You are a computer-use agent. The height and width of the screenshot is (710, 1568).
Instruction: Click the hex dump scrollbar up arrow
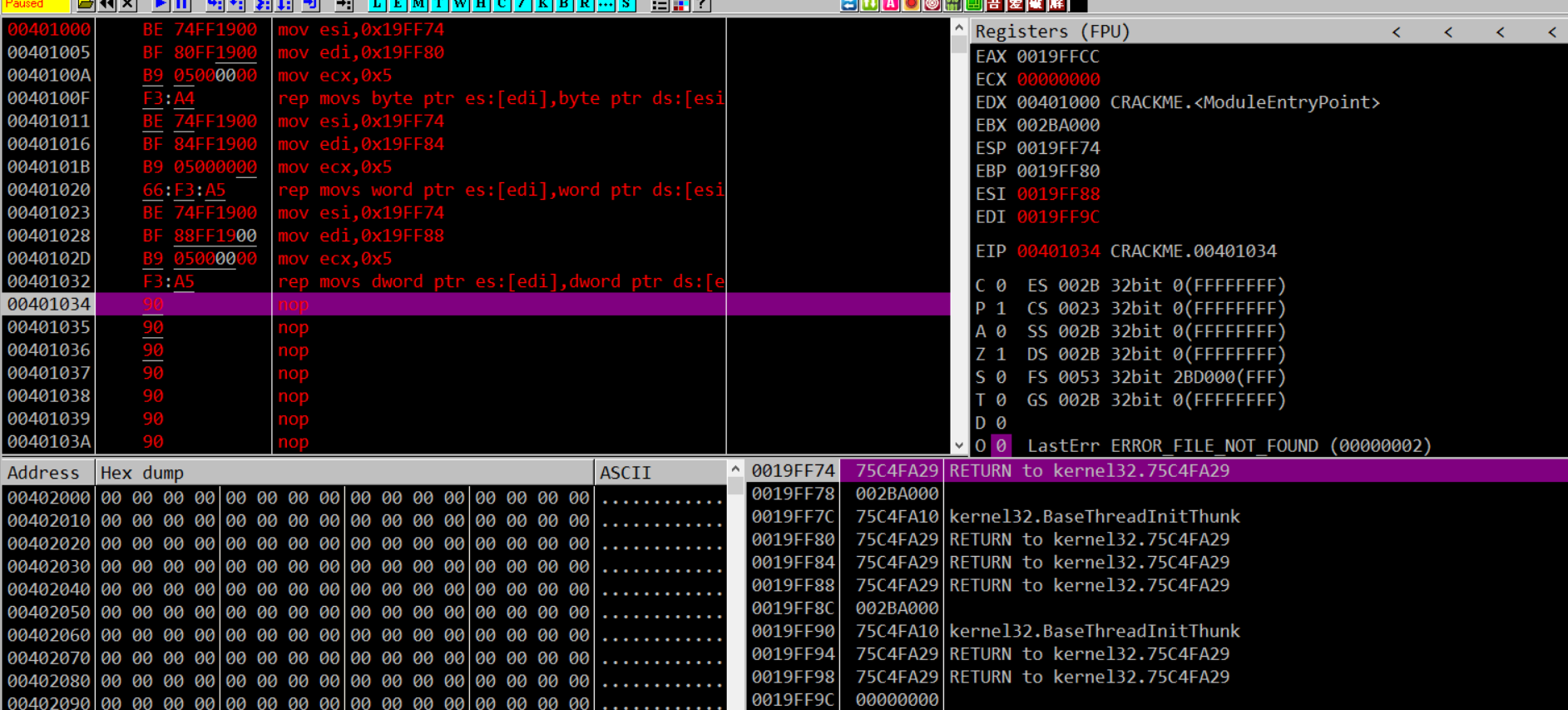(x=735, y=469)
